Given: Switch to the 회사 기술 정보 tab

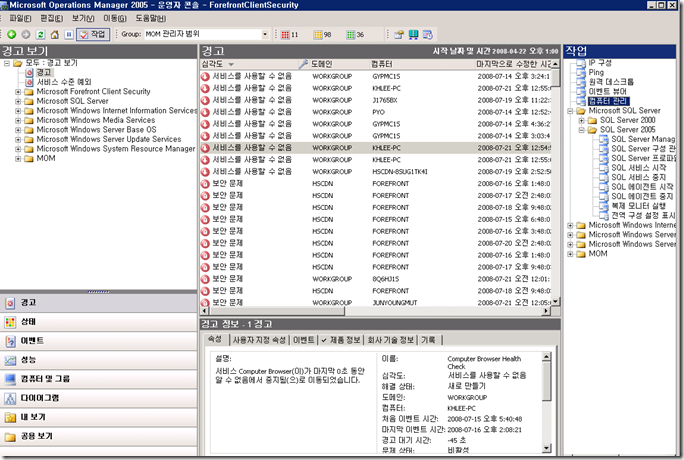Looking at the screenshot, I should click(390, 340).
